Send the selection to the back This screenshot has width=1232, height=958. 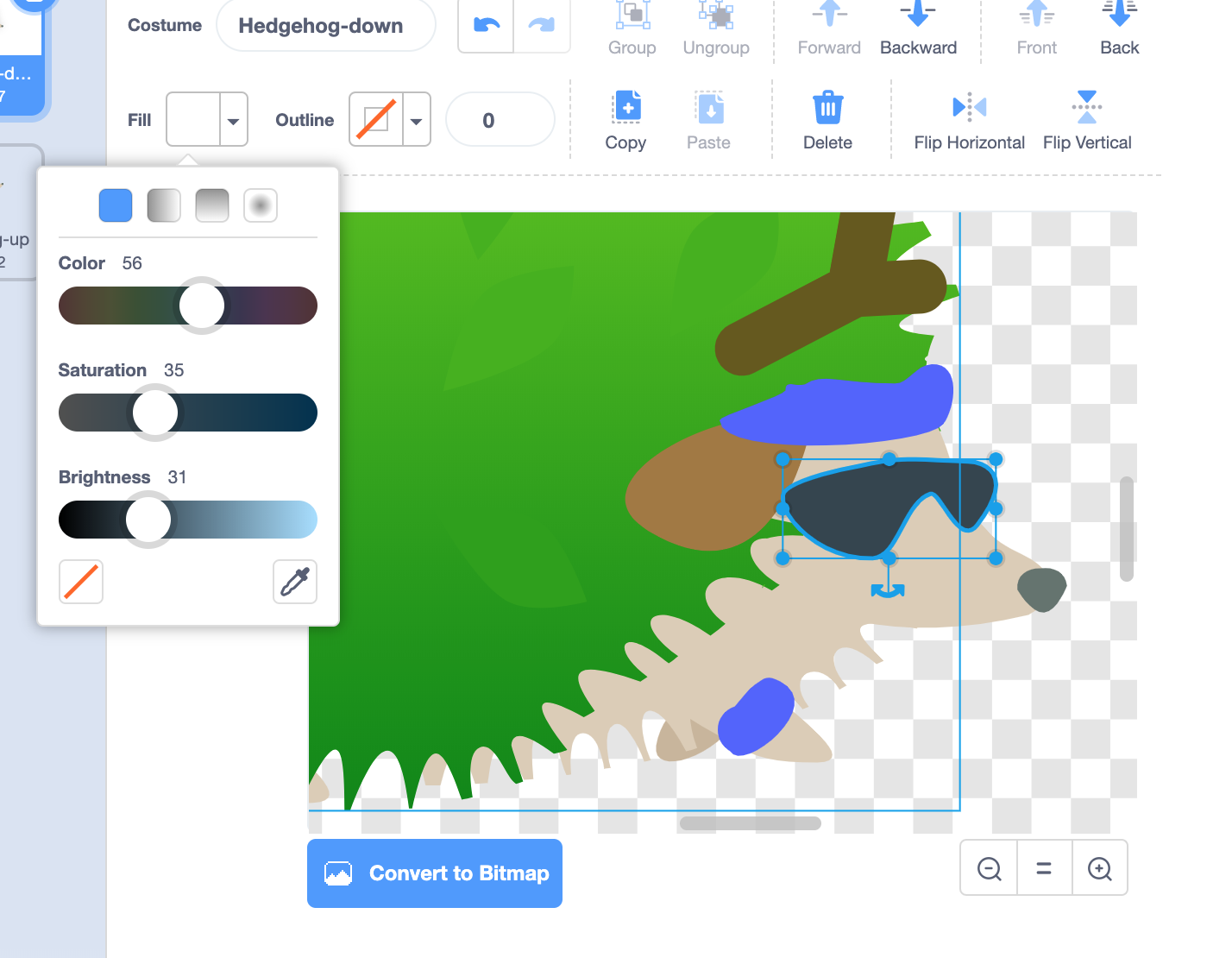pyautogui.click(x=1118, y=28)
